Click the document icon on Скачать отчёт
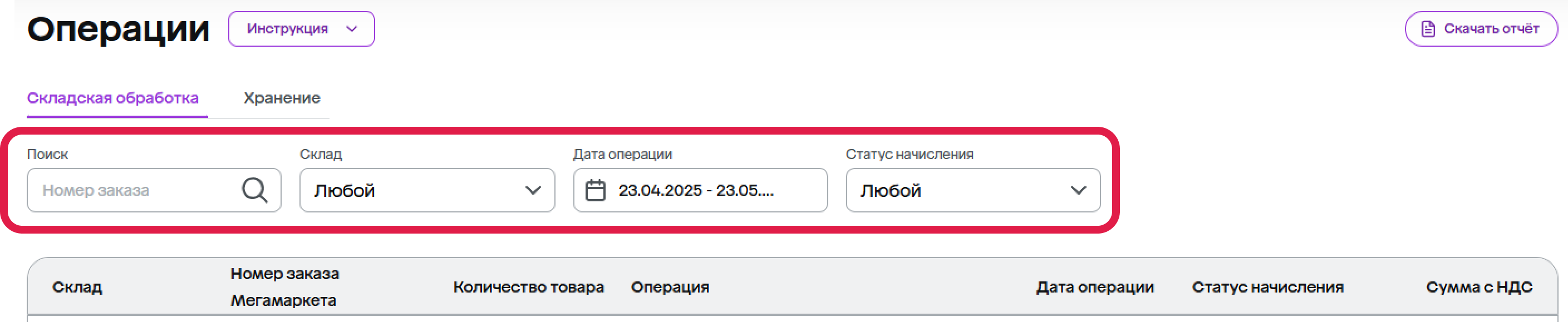The height and width of the screenshot is (322, 1568). pos(1428,28)
